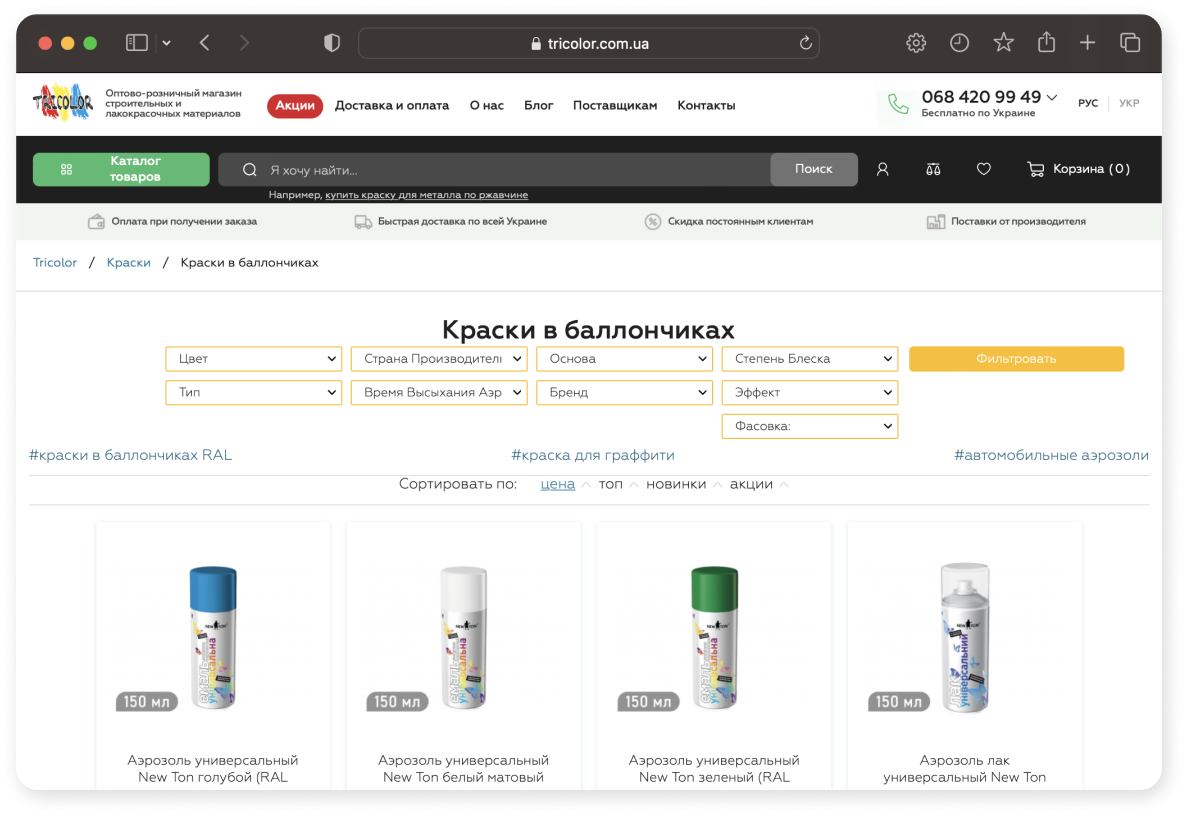Viewport: 1186px width, 816px height.
Task: Sort products by акции
Action: click(751, 484)
